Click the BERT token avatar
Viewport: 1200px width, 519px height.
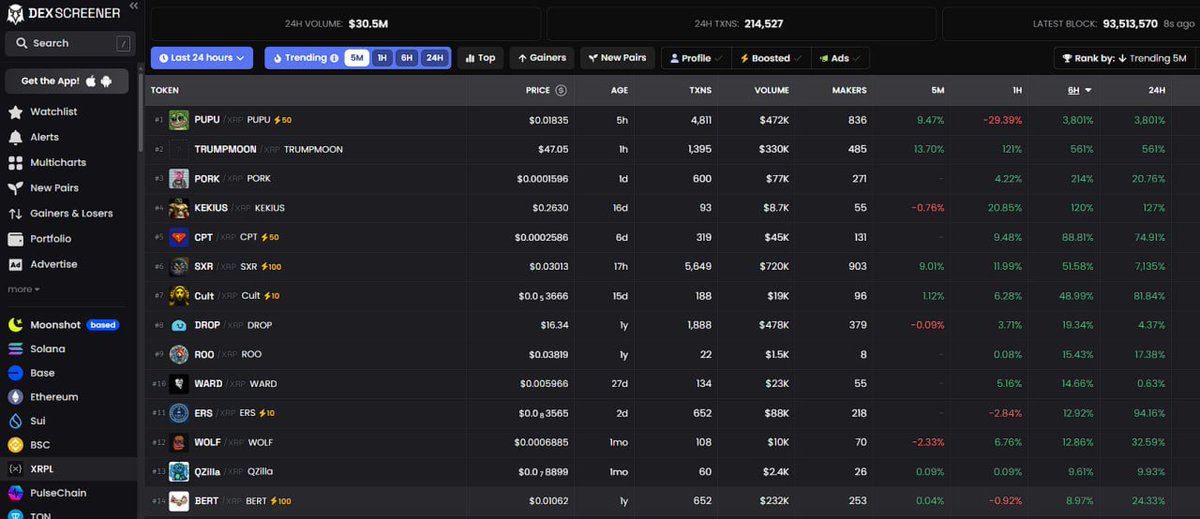tap(179, 501)
